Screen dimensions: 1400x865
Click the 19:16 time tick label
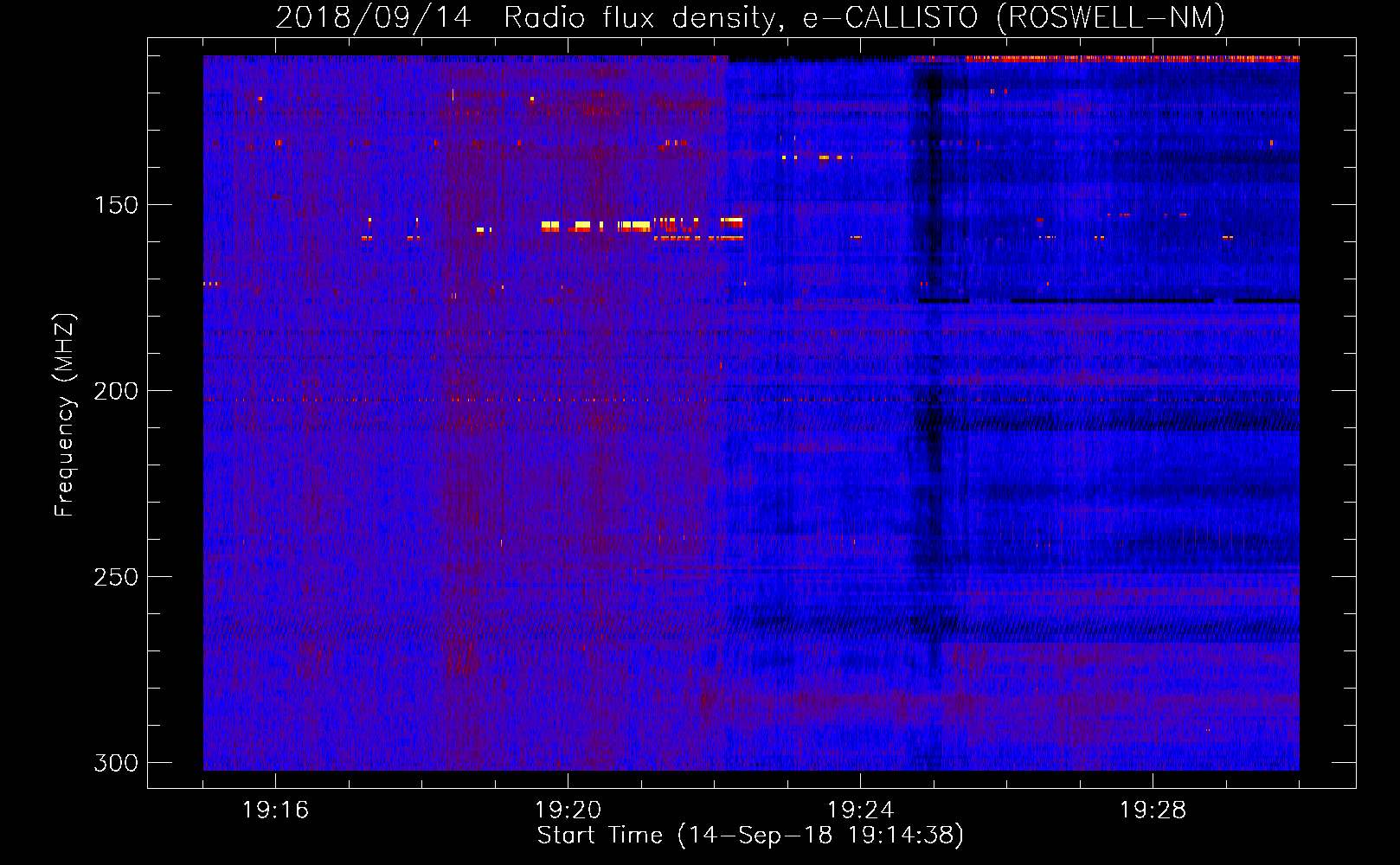click(x=275, y=811)
